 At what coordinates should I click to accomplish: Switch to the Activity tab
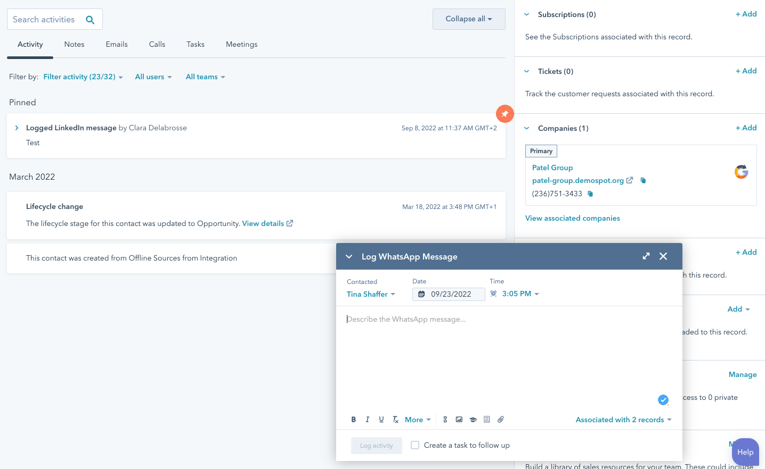coord(30,44)
